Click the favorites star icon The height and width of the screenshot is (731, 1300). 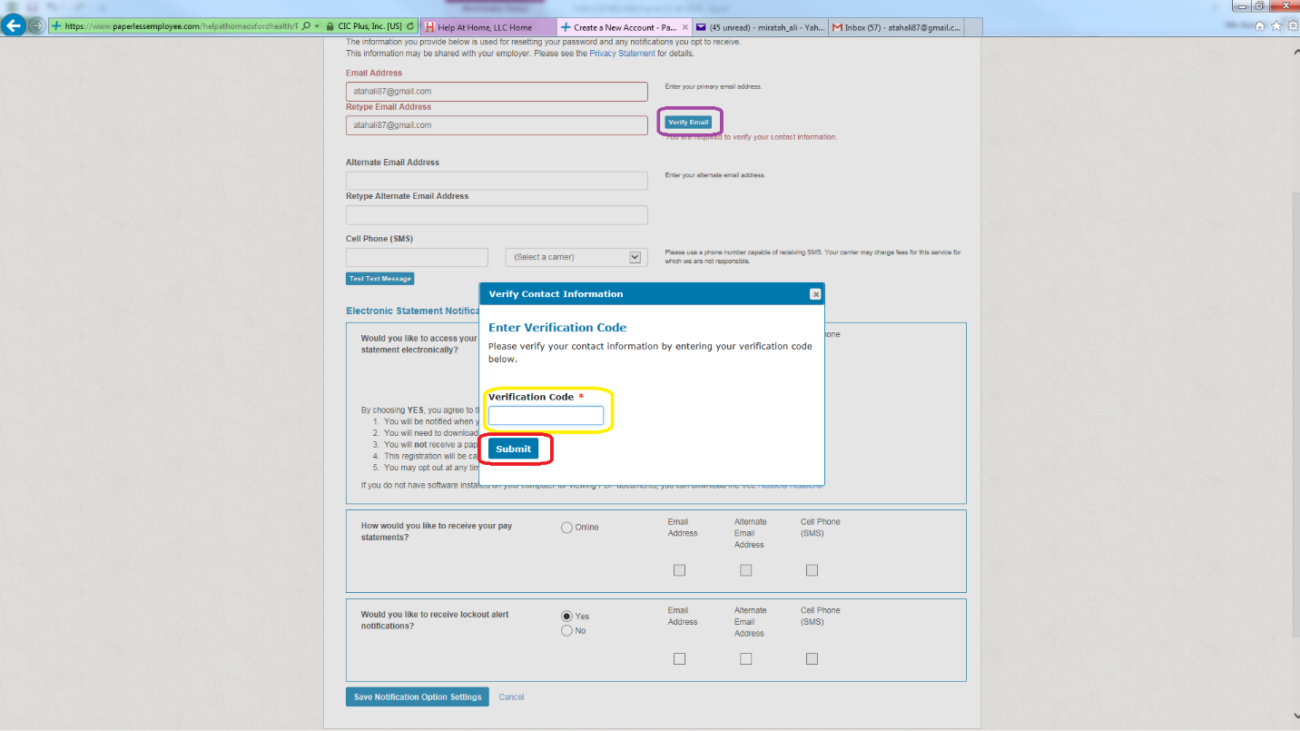[1276, 26]
